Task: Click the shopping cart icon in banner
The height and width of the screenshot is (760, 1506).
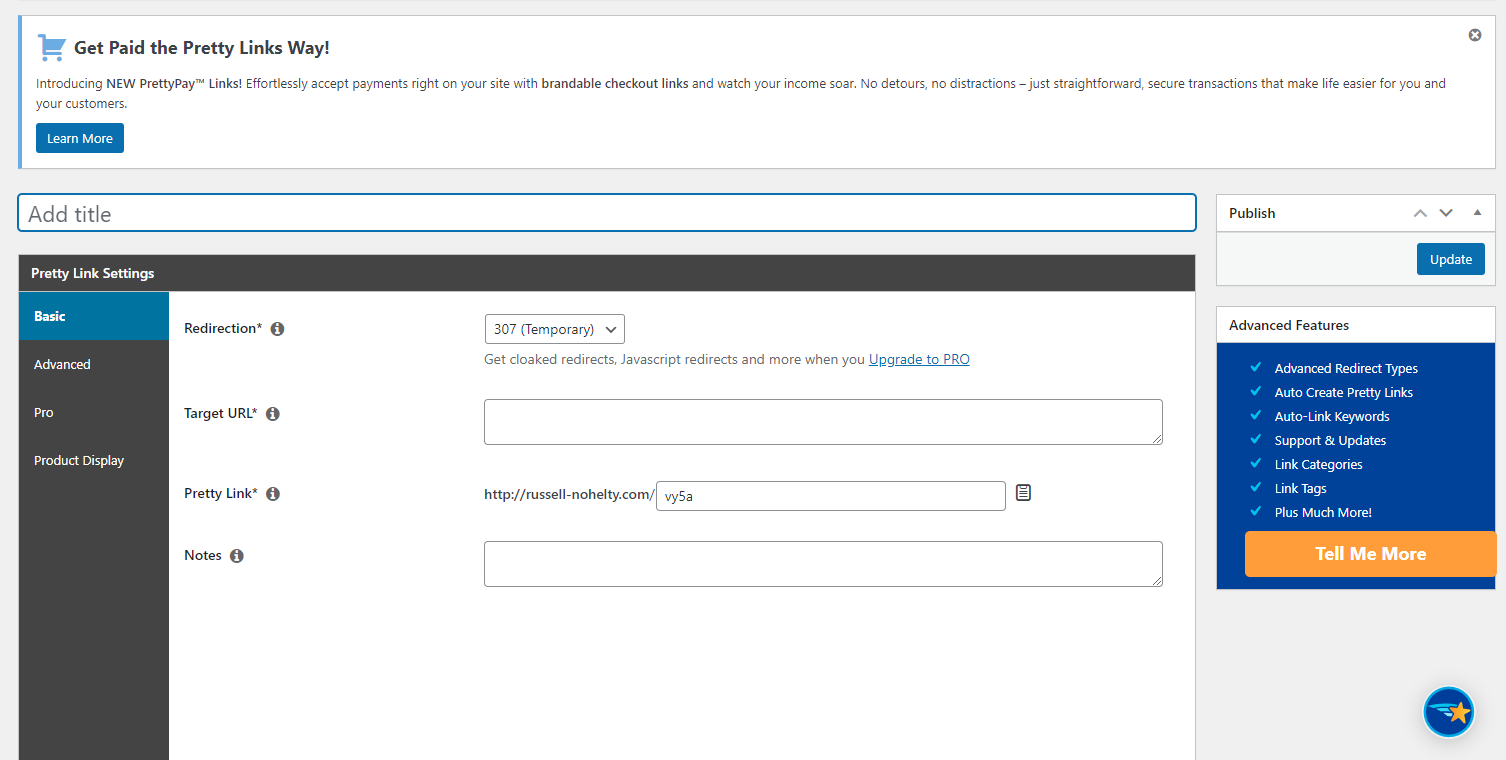Action: (51, 47)
